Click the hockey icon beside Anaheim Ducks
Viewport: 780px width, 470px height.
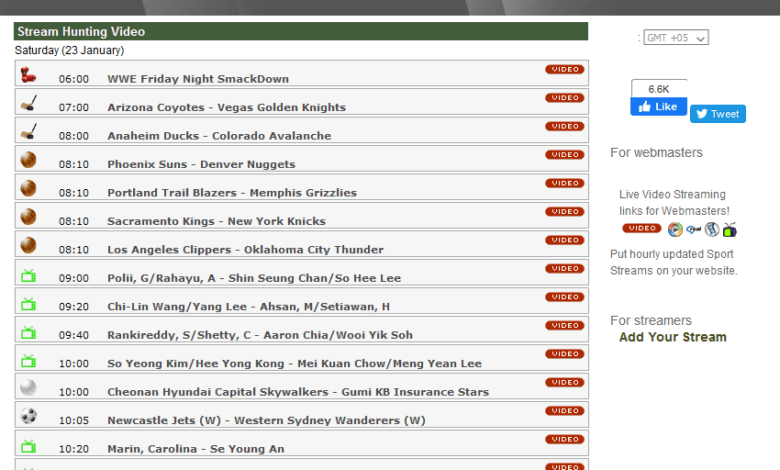click(28, 131)
